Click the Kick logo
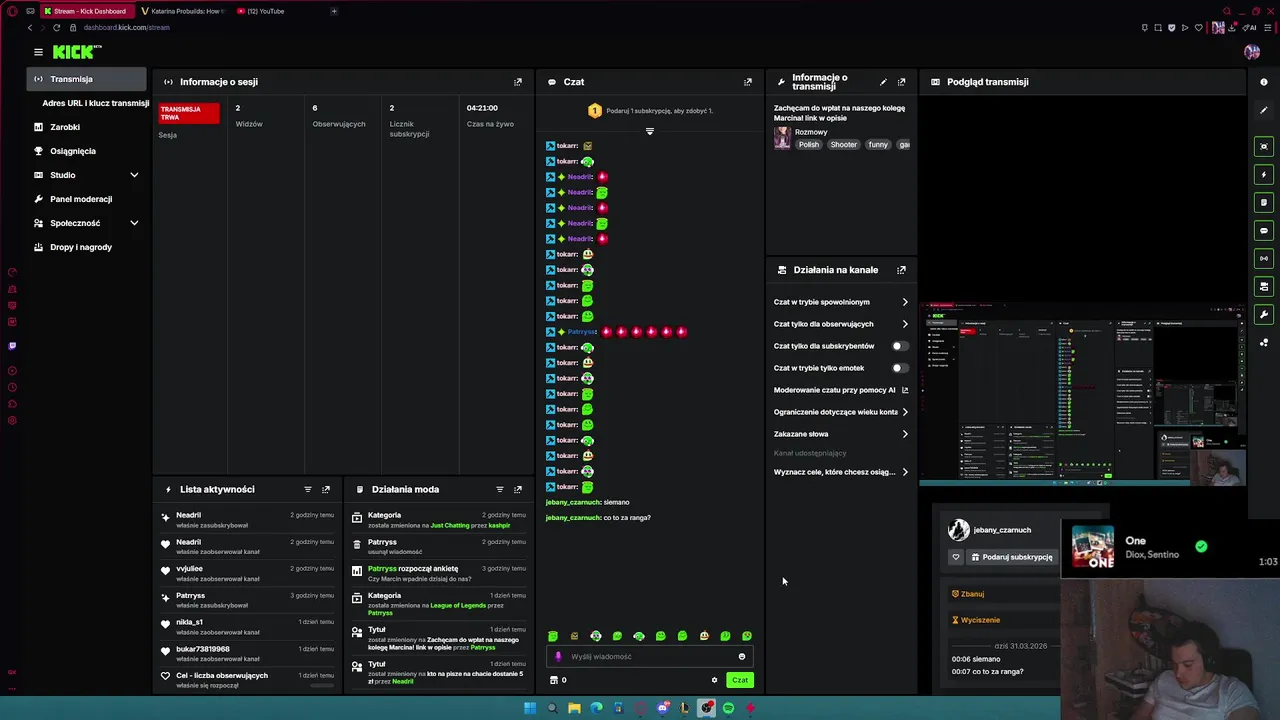 click(77, 52)
